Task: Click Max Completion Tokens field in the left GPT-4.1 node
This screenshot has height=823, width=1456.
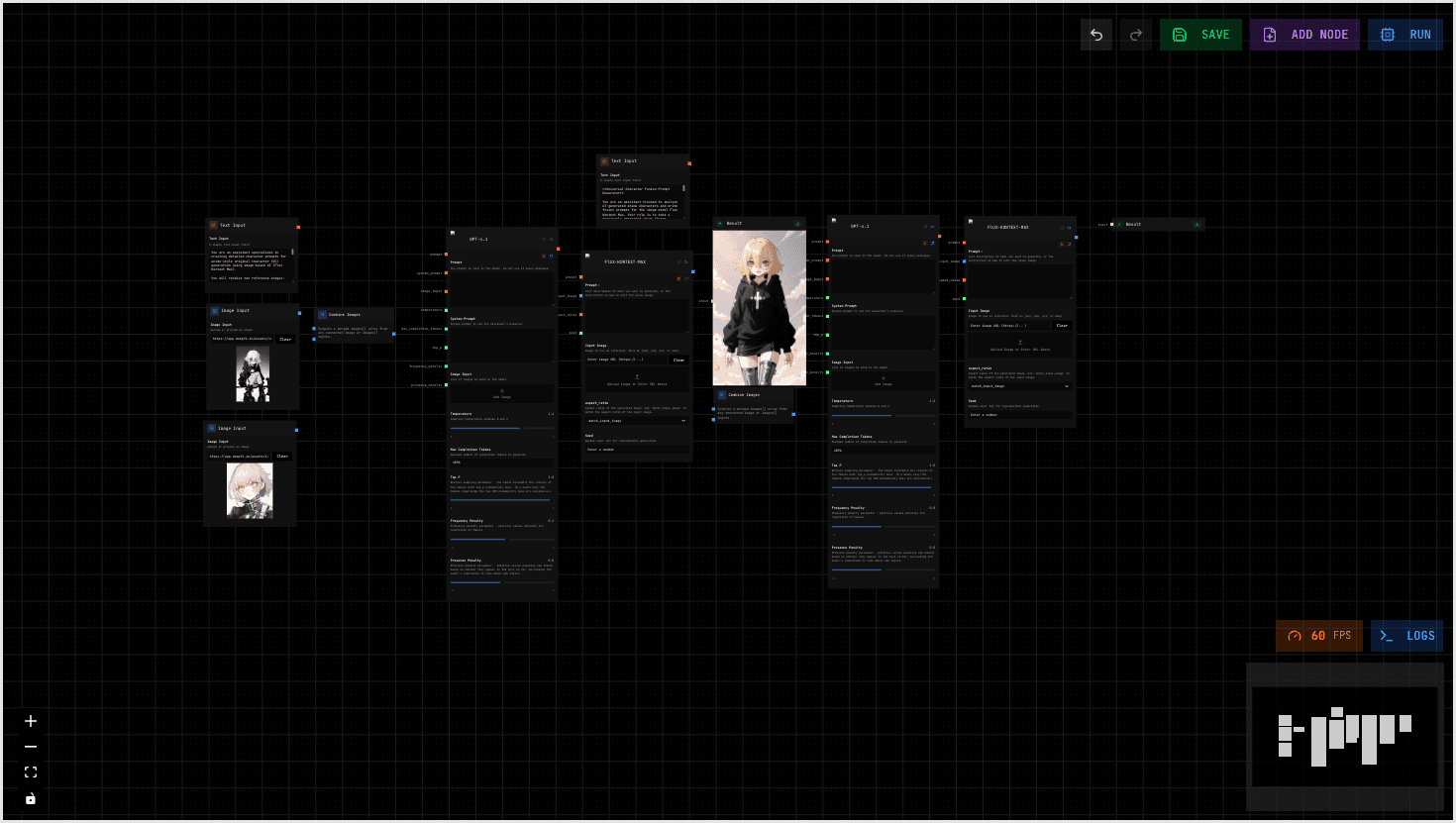Action: point(502,463)
